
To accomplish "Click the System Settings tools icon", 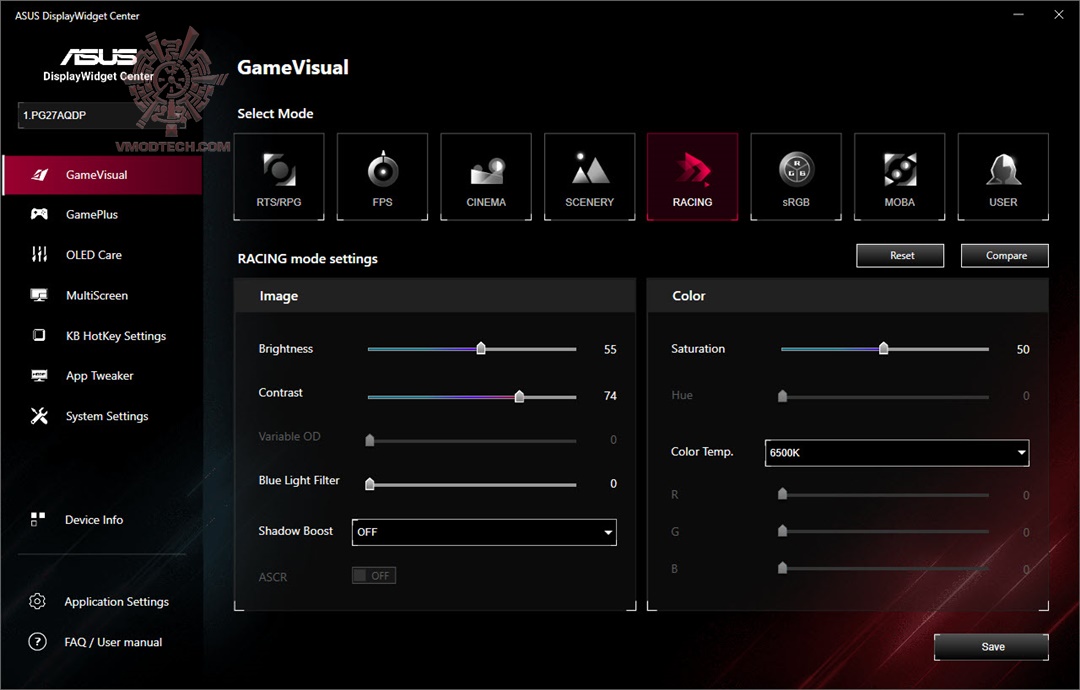I will (x=39, y=416).
